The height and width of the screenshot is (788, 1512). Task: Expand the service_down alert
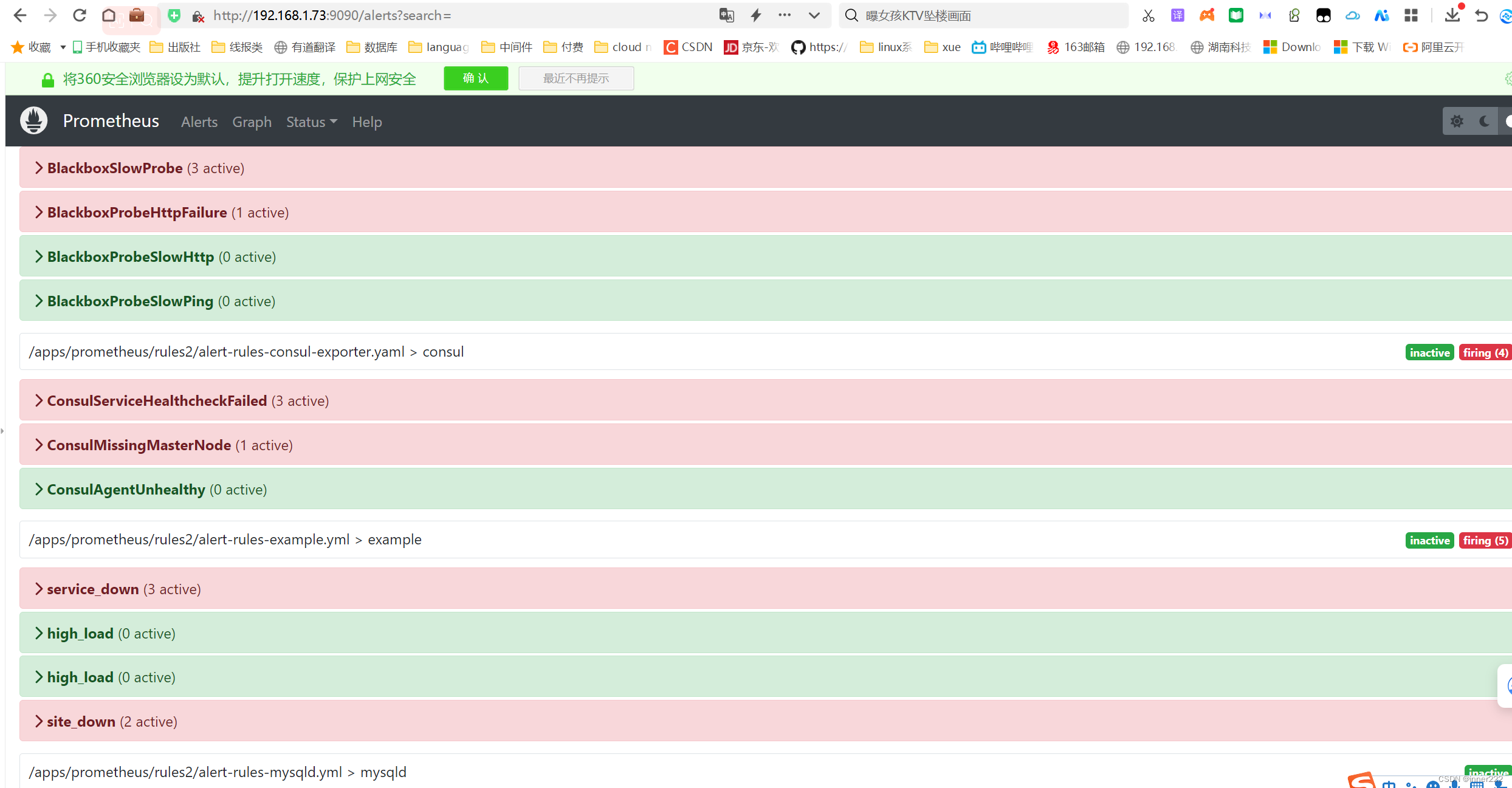(766, 589)
